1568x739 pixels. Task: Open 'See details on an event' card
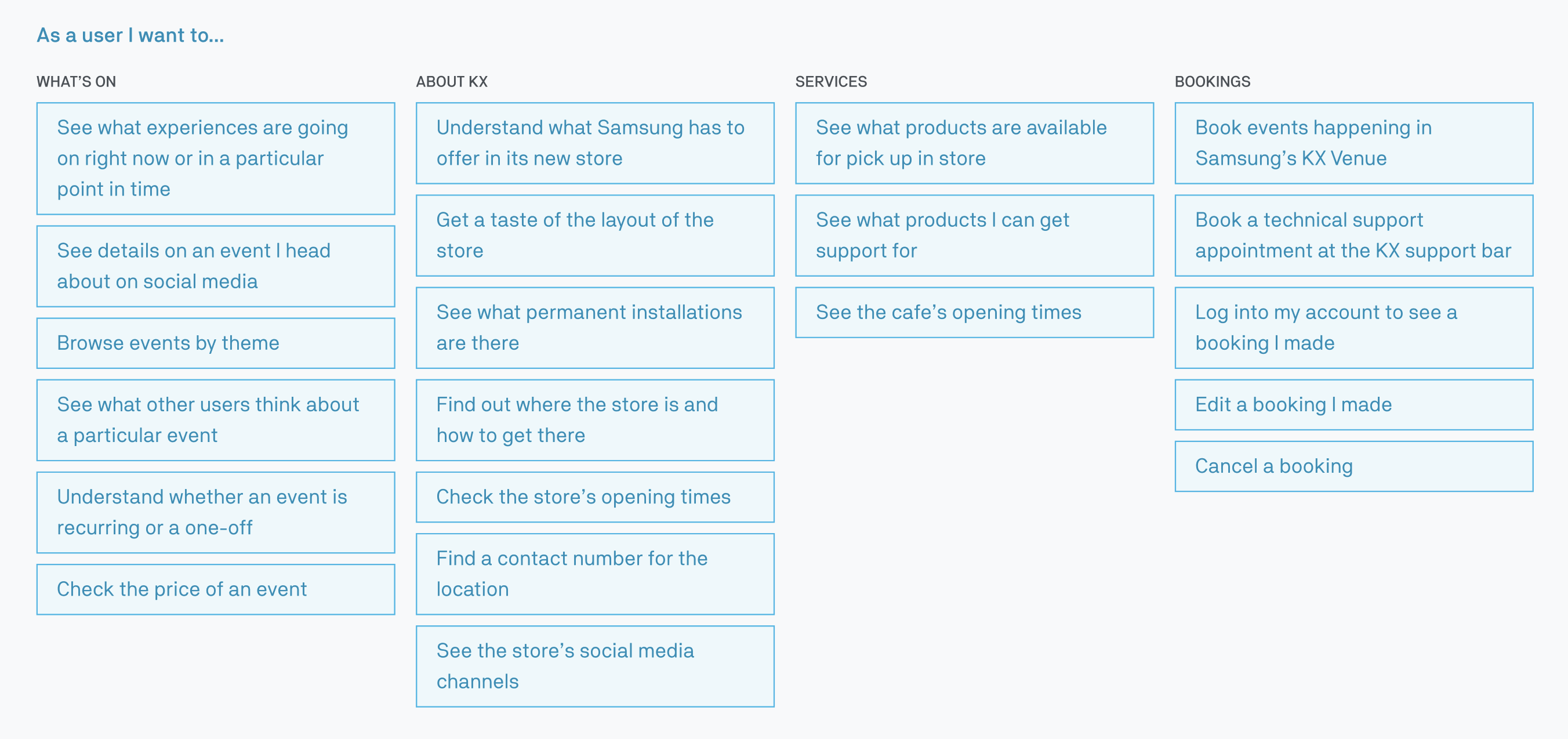216,266
